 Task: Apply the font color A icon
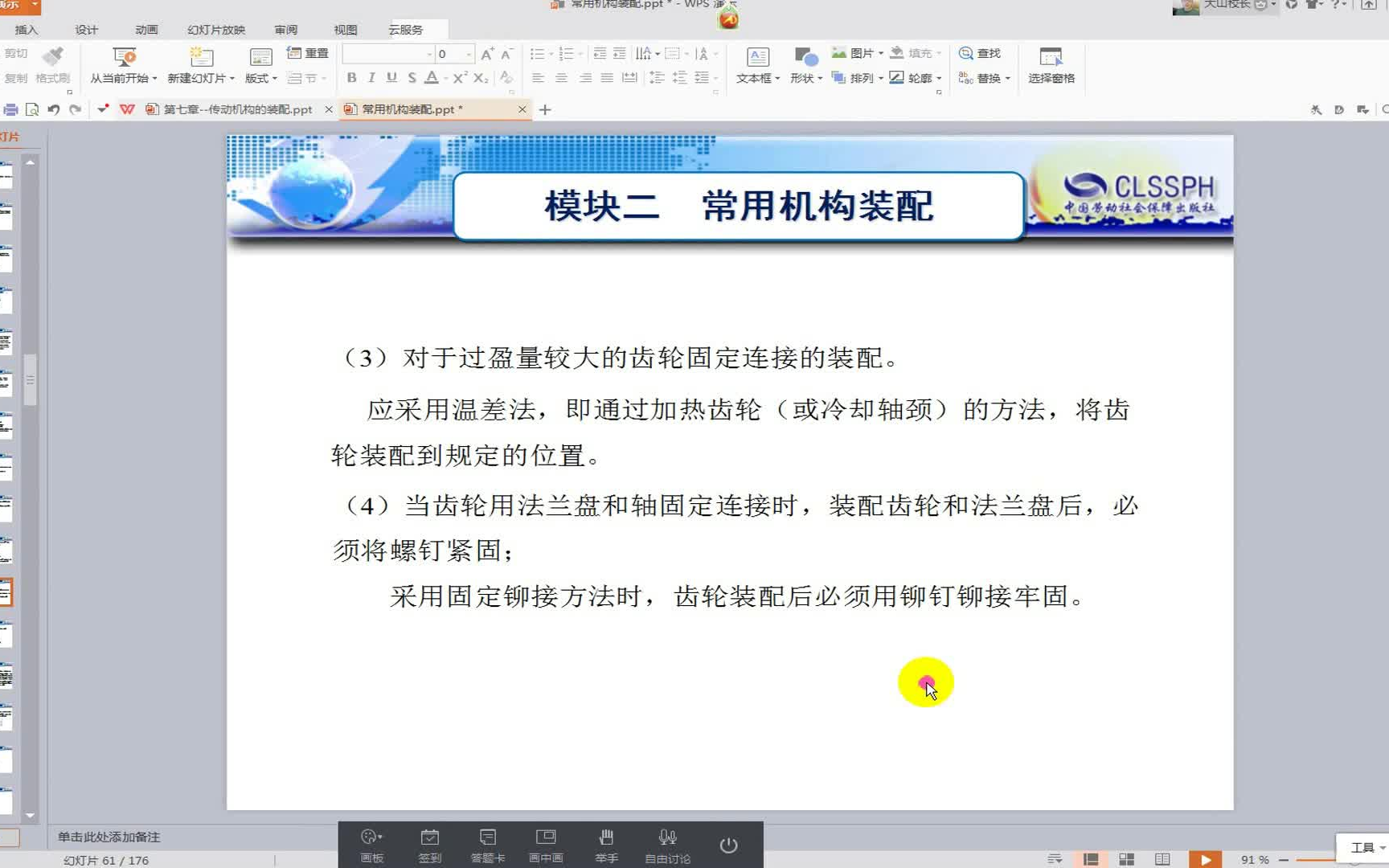(x=432, y=78)
